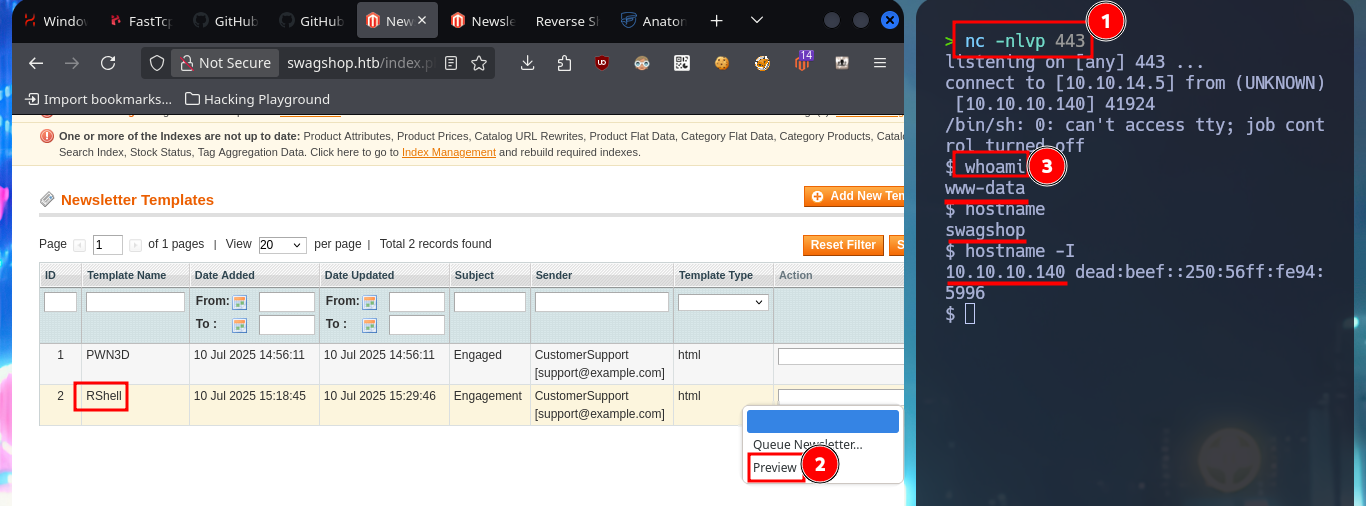
Task: Switch to the Windows tab
Action: click(x=55, y=21)
